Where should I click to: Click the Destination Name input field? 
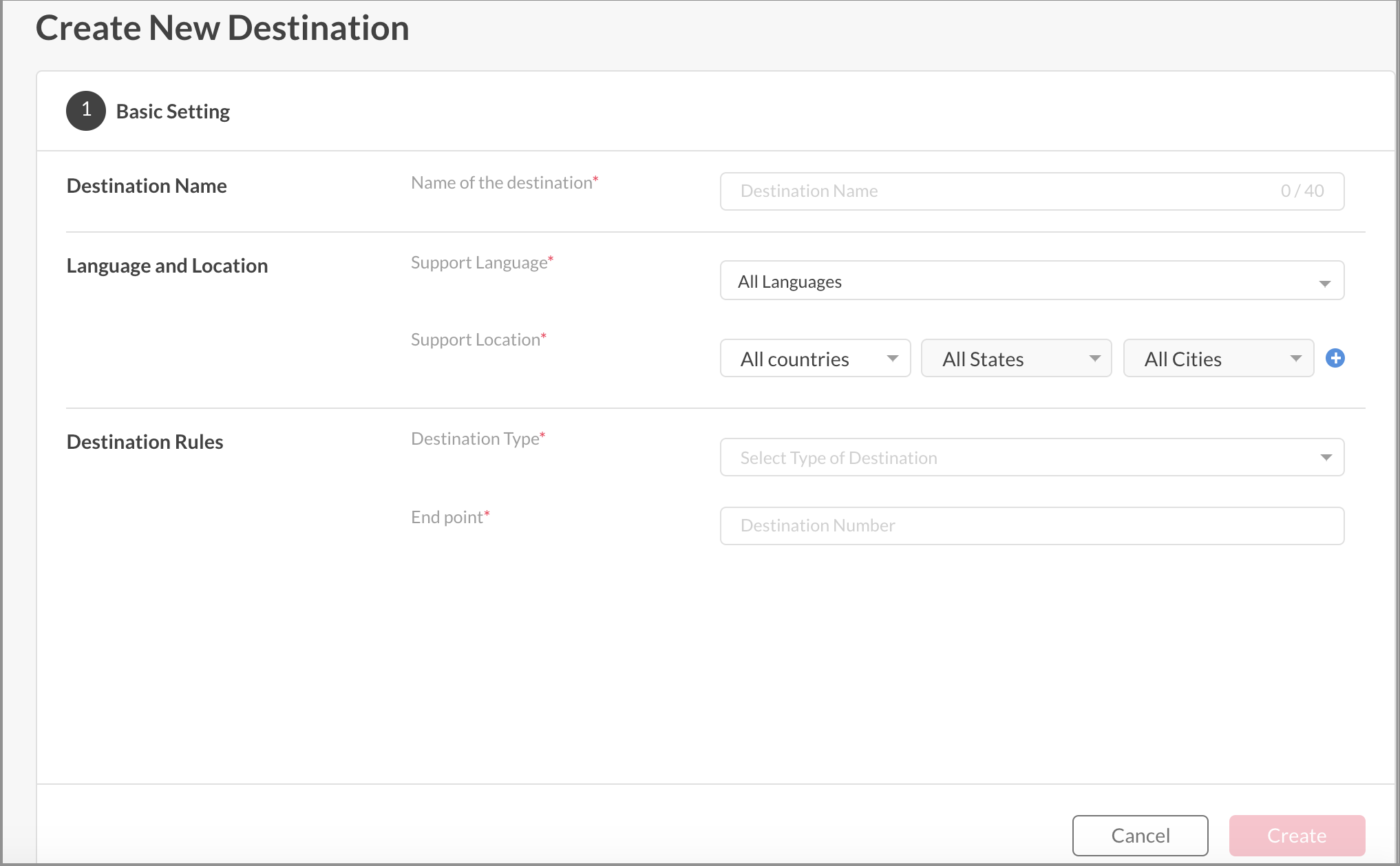point(998,191)
